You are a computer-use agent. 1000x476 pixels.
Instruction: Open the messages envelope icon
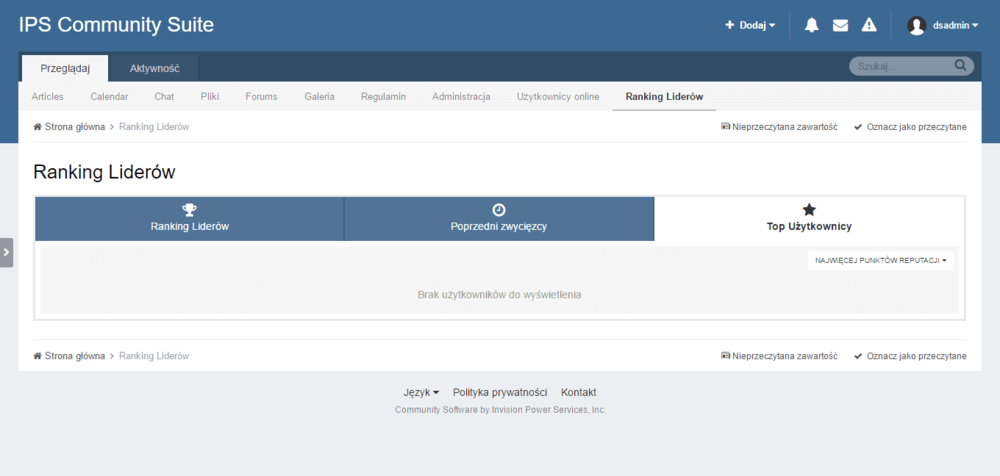point(841,26)
